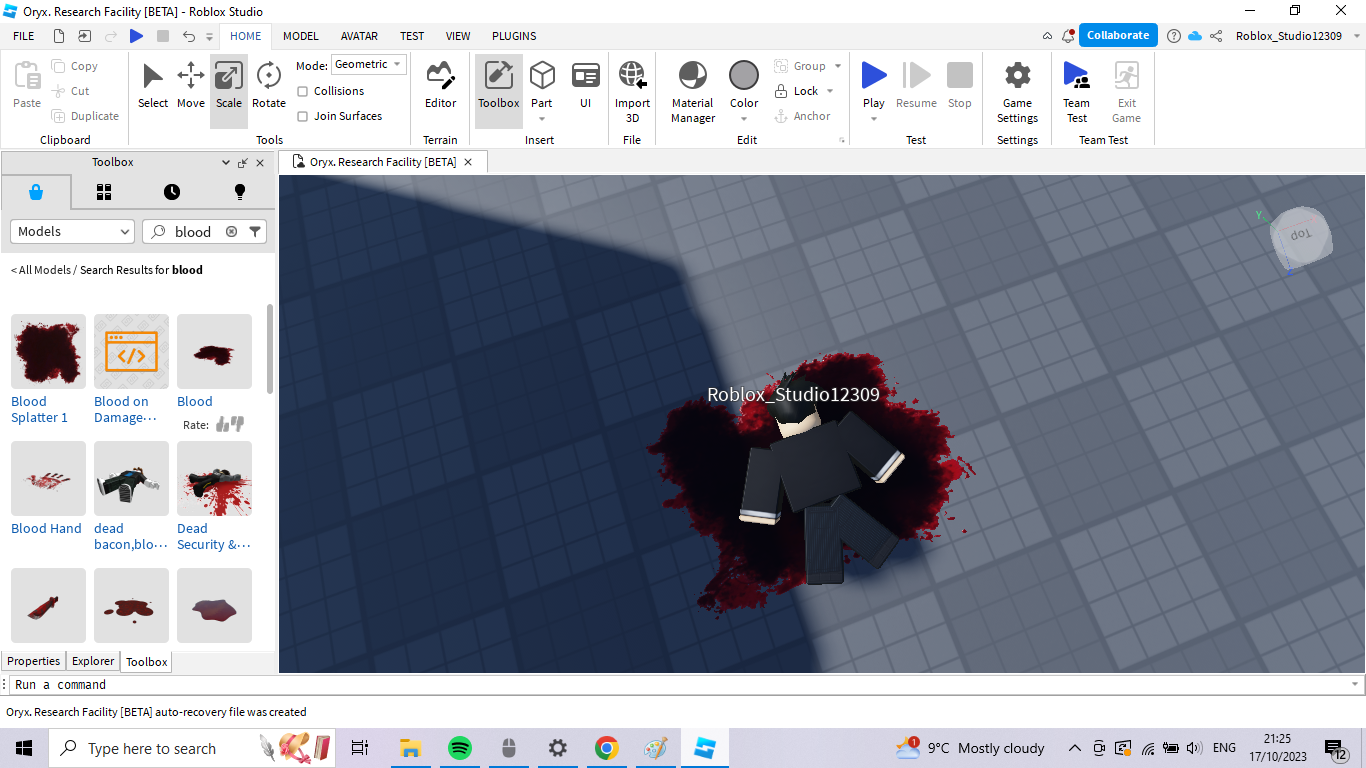
Task: Click the Dead Security model thumbnail
Action: click(214, 478)
